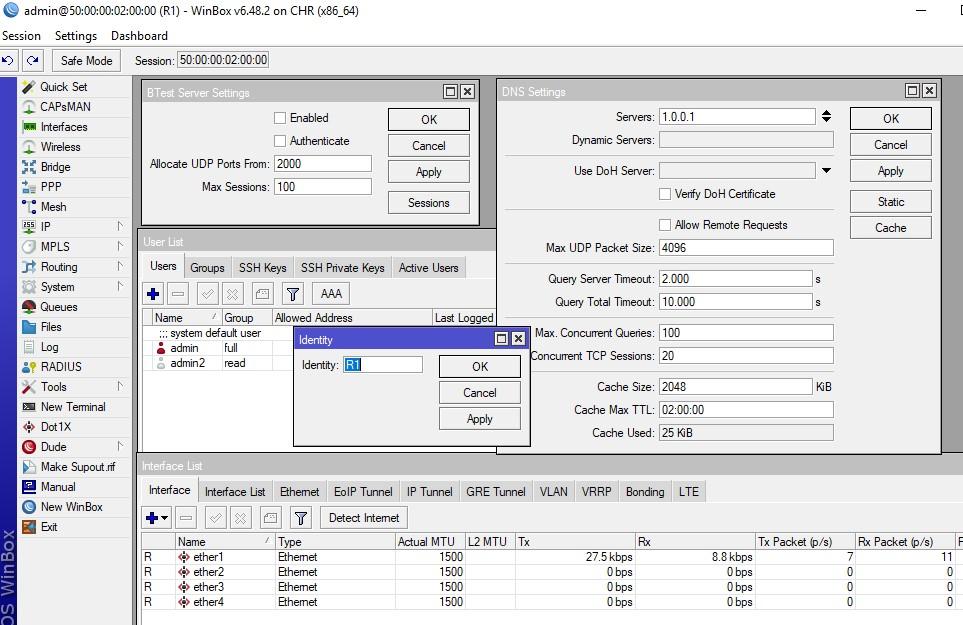Click the Static button in DNS Settings
This screenshot has height=625, width=963.
click(x=890, y=202)
